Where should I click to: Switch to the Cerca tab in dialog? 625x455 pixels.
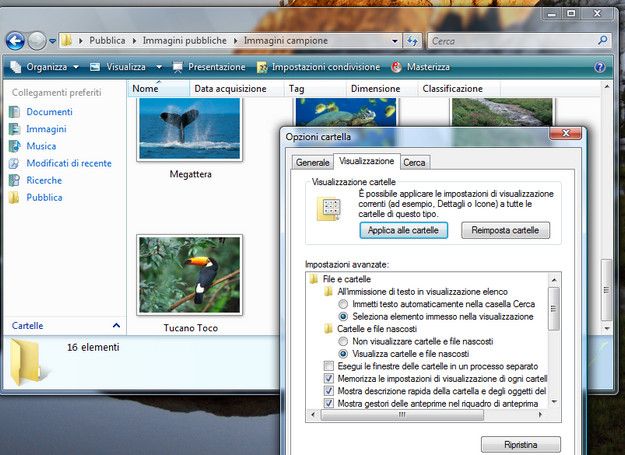[415, 163]
